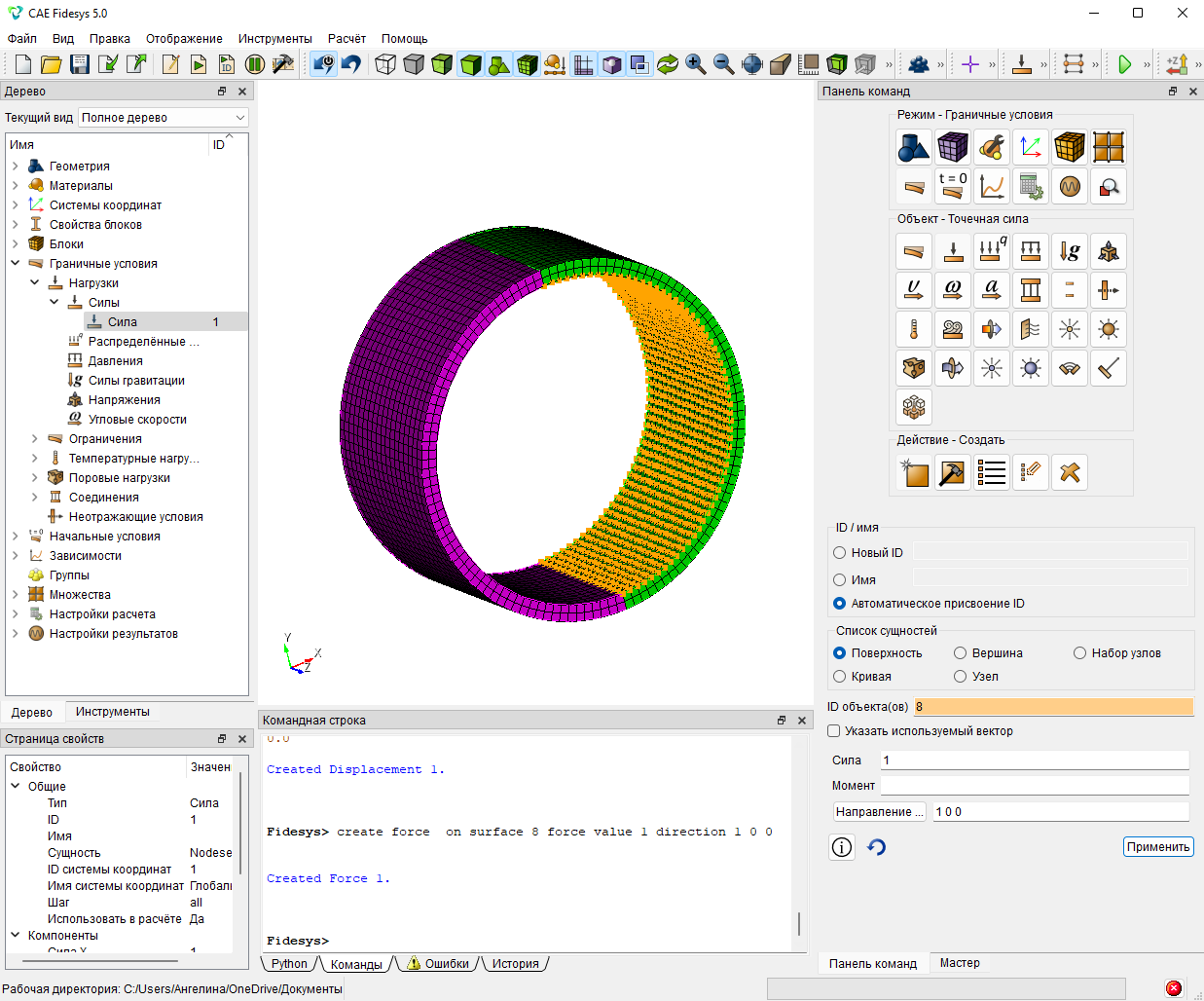Image resolution: width=1204 pixels, height=1001 pixels.
Task: Click the zoom out magnifier icon
Action: (x=724, y=64)
